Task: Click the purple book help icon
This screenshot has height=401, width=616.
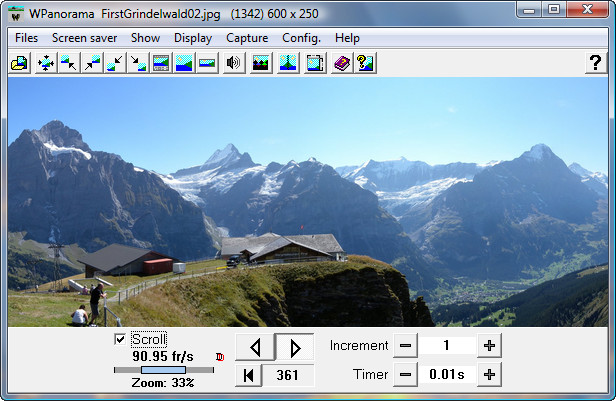Action: click(342, 63)
